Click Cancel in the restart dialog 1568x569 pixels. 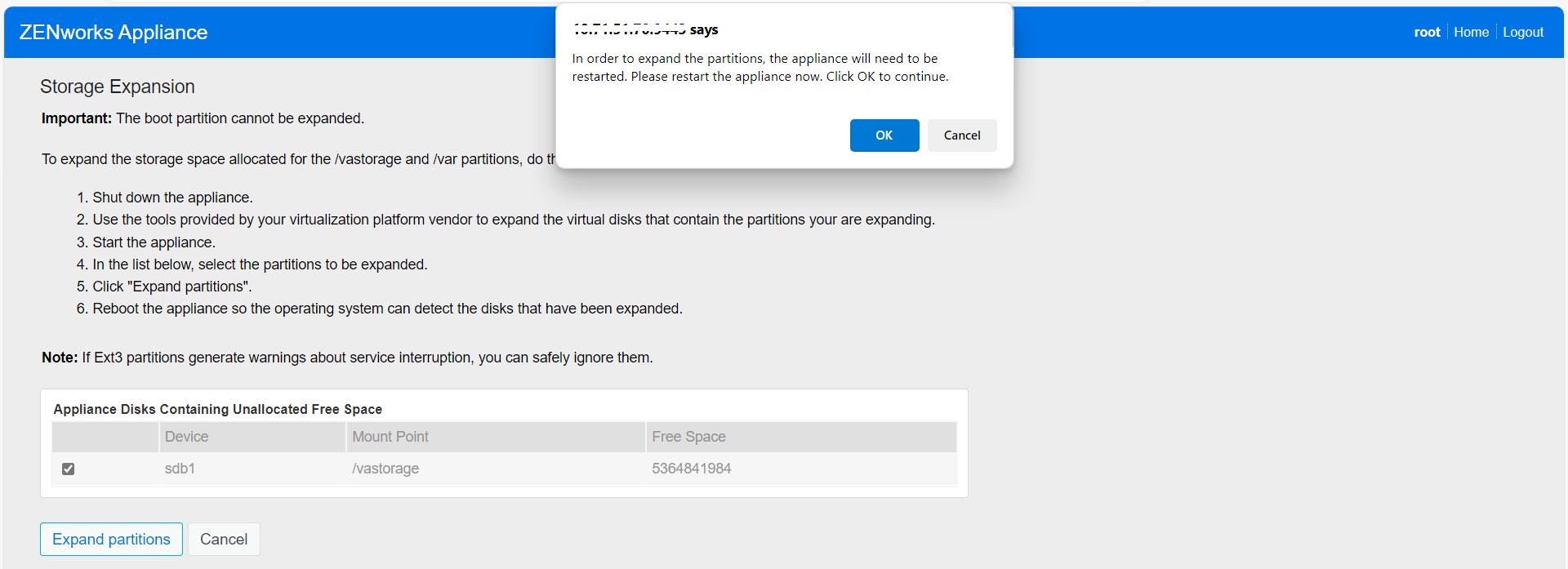[x=961, y=136]
